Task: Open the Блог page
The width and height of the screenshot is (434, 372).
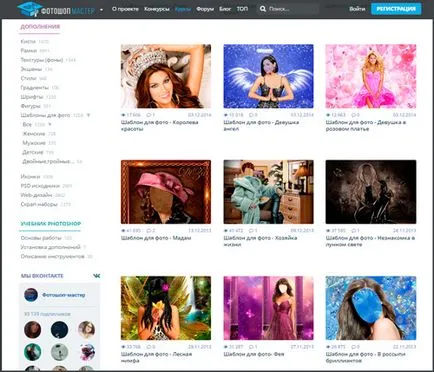Action: click(225, 9)
